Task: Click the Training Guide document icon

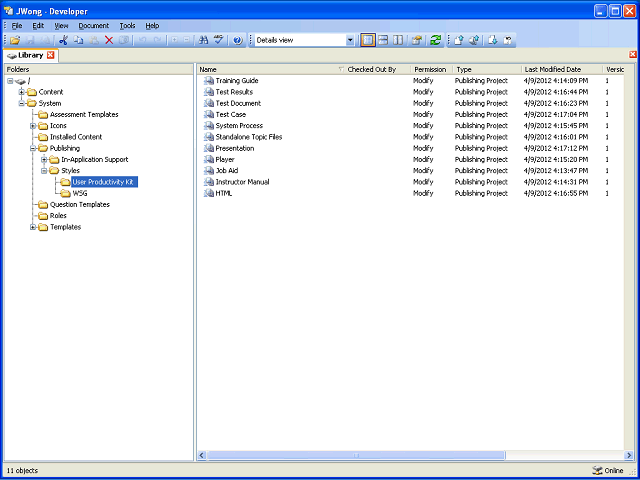Action: coord(209,80)
